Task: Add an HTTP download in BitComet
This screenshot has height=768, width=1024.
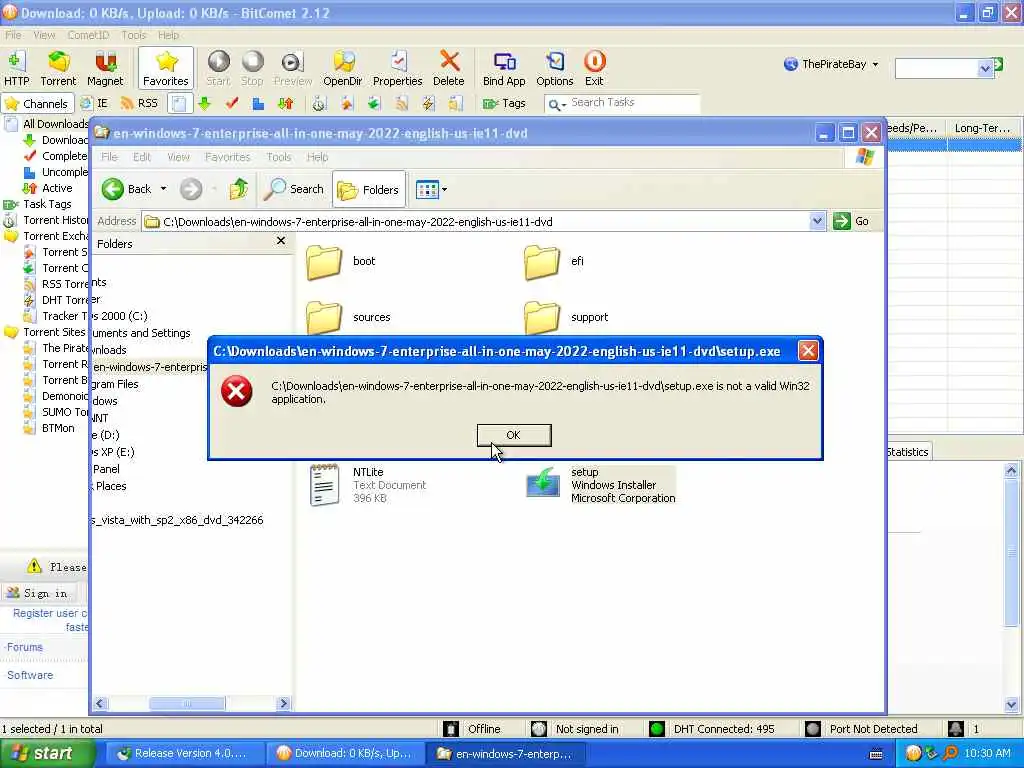Action: pos(17,69)
